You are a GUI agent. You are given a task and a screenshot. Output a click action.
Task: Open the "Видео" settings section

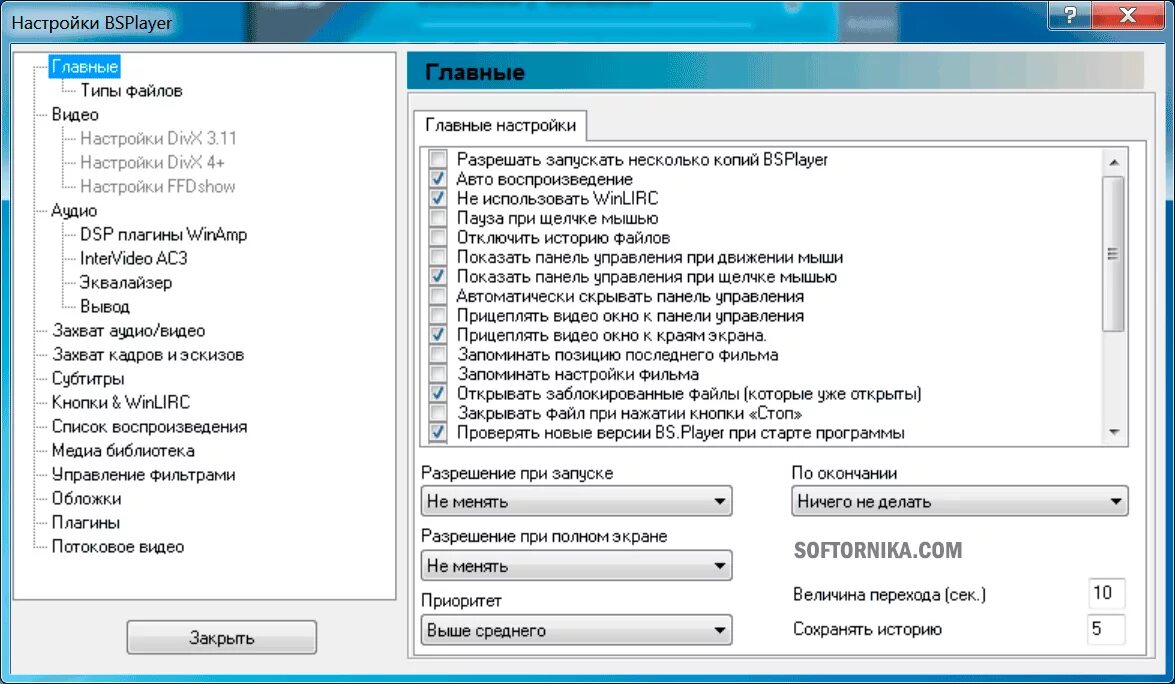[76, 114]
